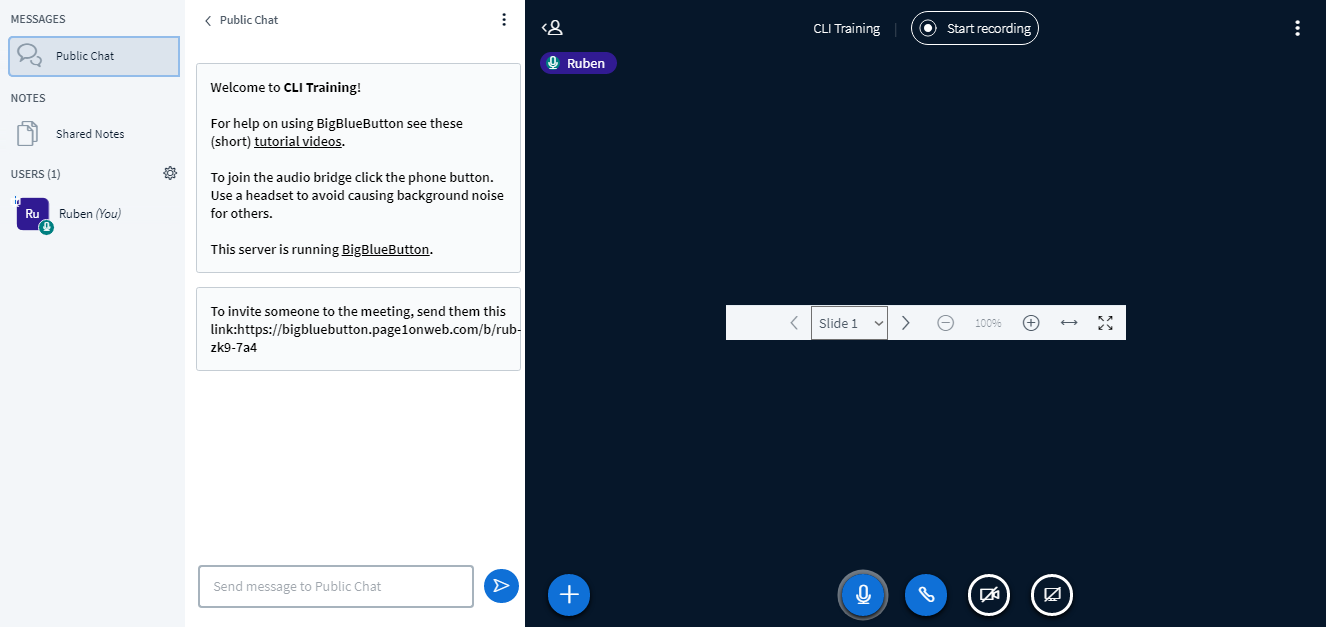The image size is (1326, 627).
Task: Open the Slide 1 dropdown
Action: coord(849,323)
